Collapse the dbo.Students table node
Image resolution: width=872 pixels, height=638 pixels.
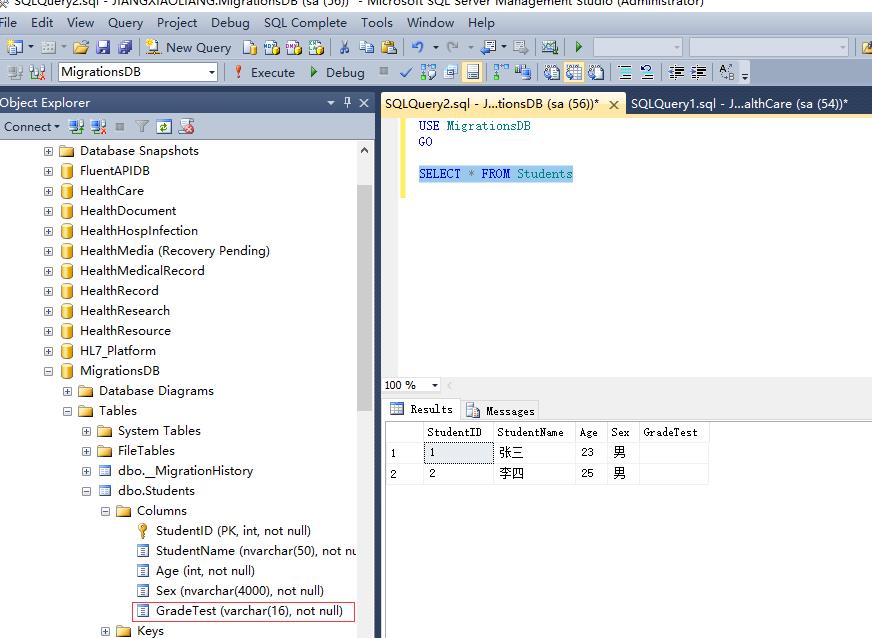tap(86, 491)
